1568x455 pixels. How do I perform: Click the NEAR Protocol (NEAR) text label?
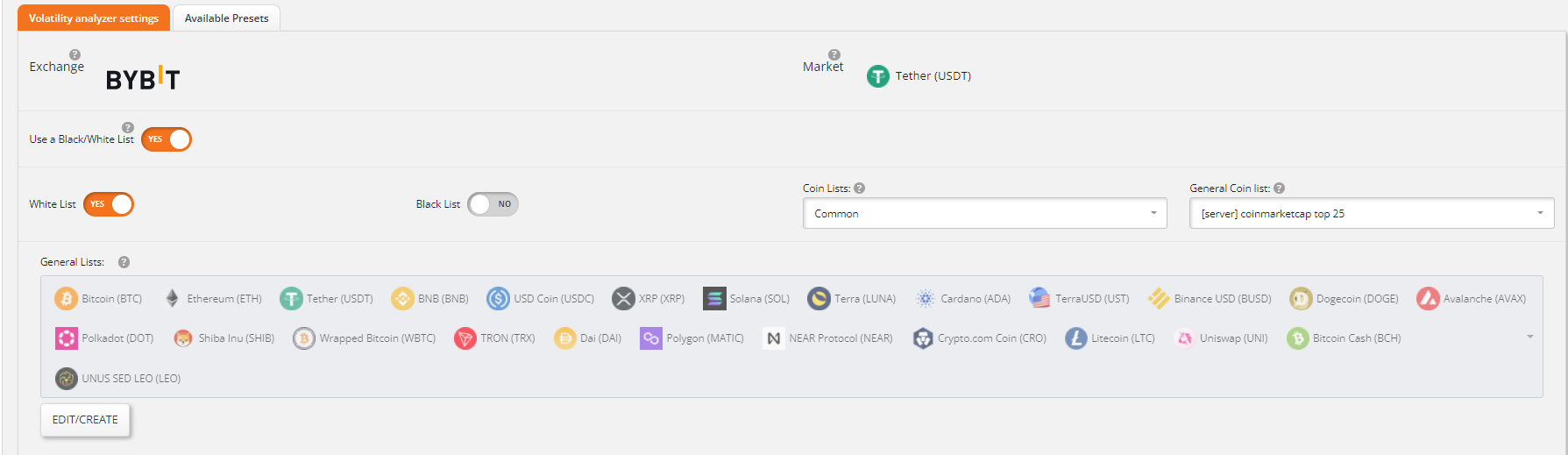[841, 338]
